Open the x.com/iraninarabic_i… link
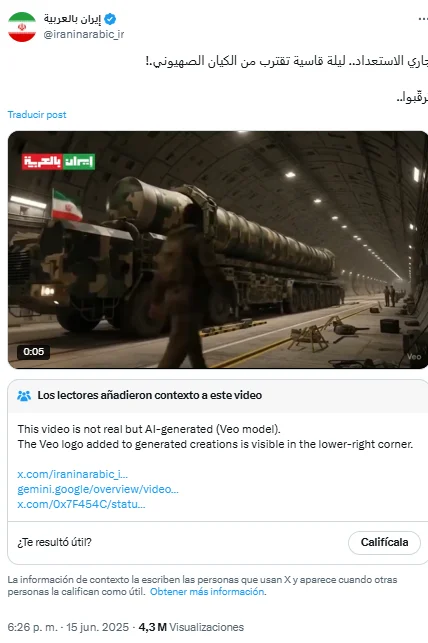 tap(73, 474)
